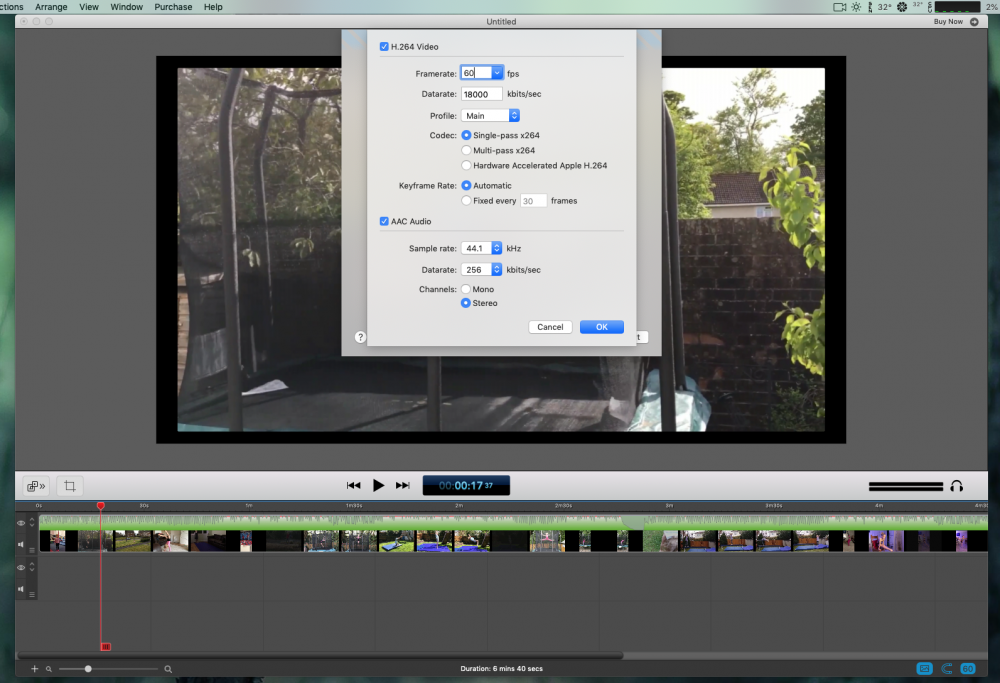The image size is (1000, 683).
Task: Click the red playhead marker on the ruler
Action: pos(101,506)
